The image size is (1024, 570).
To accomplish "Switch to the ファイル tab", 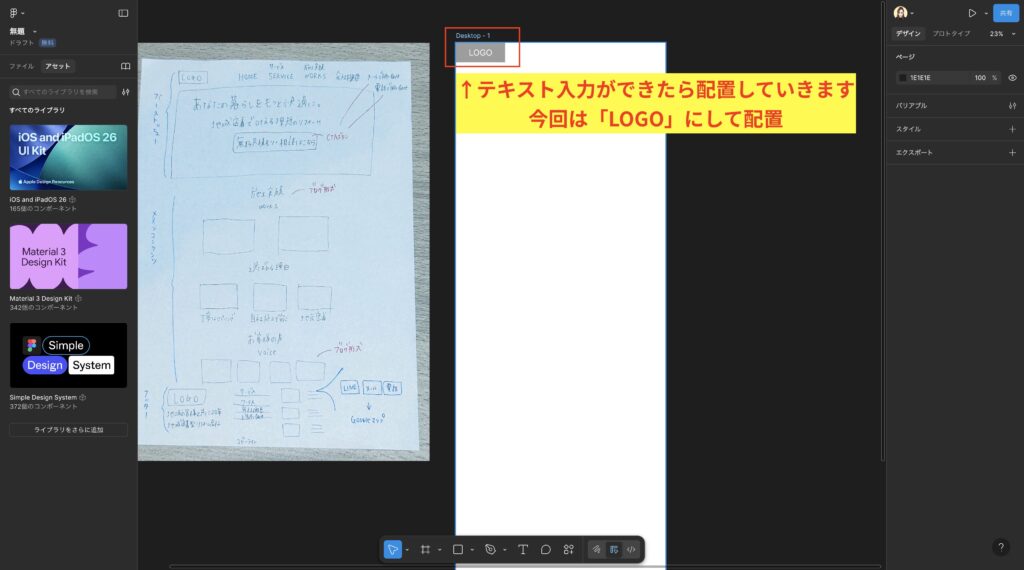I will (x=21, y=66).
